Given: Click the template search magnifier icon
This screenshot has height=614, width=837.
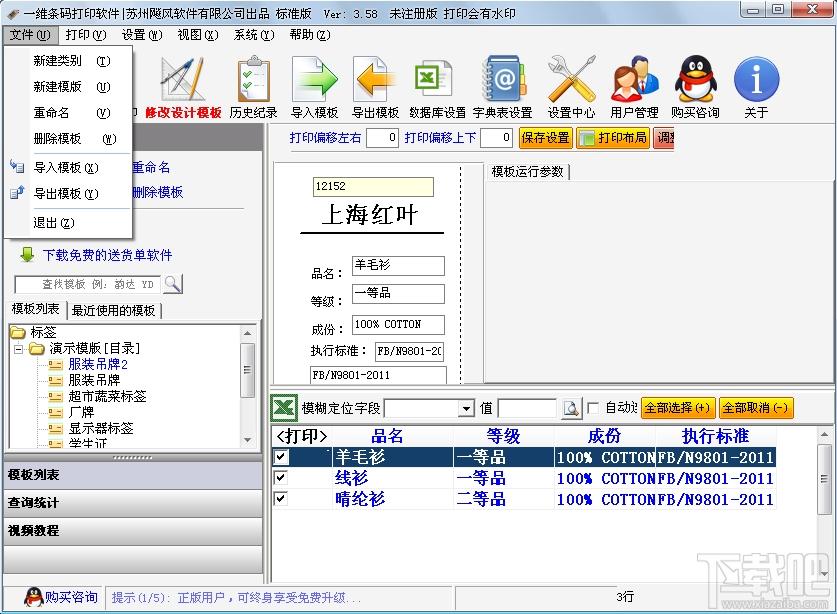Looking at the screenshot, I should 173,284.
